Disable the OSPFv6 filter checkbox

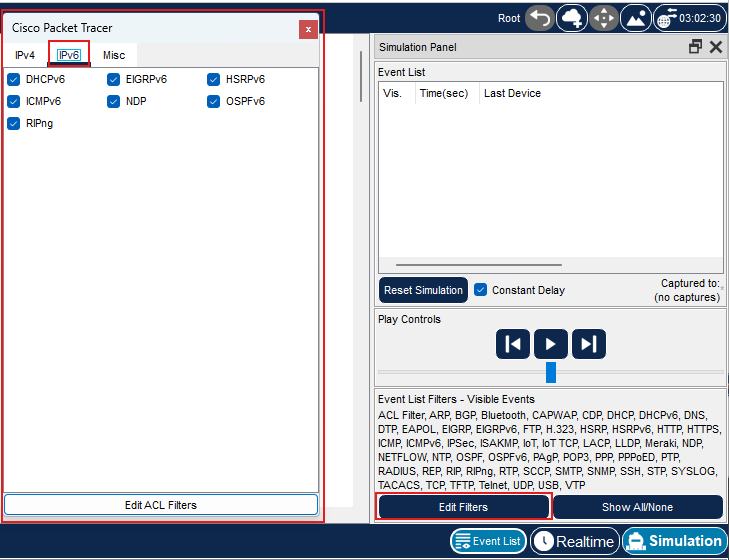(213, 101)
